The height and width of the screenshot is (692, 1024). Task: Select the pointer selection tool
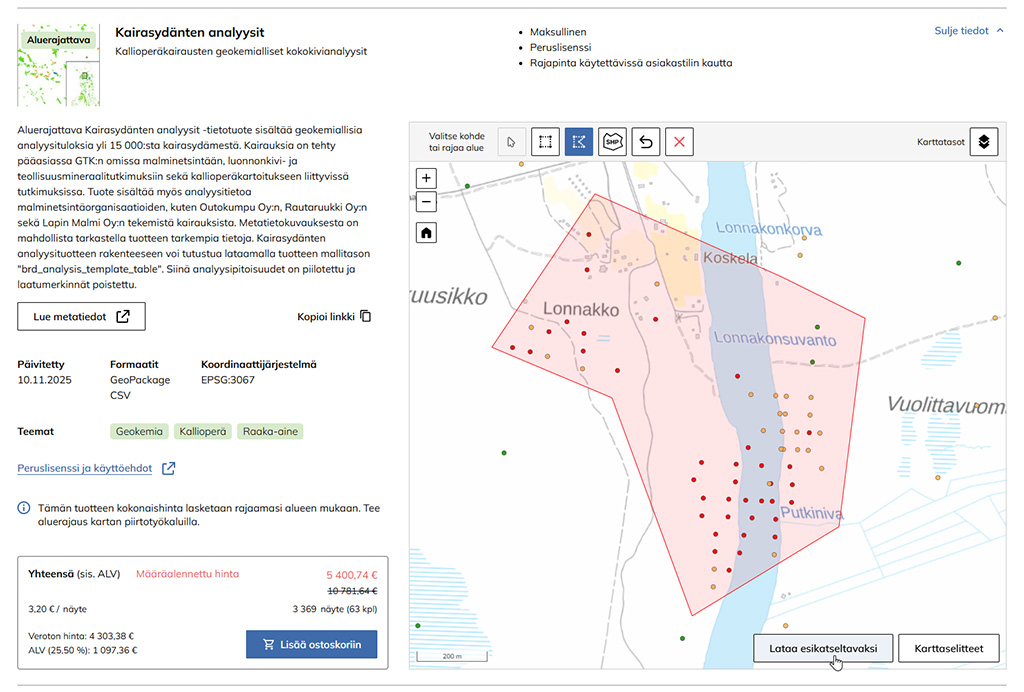(511, 141)
